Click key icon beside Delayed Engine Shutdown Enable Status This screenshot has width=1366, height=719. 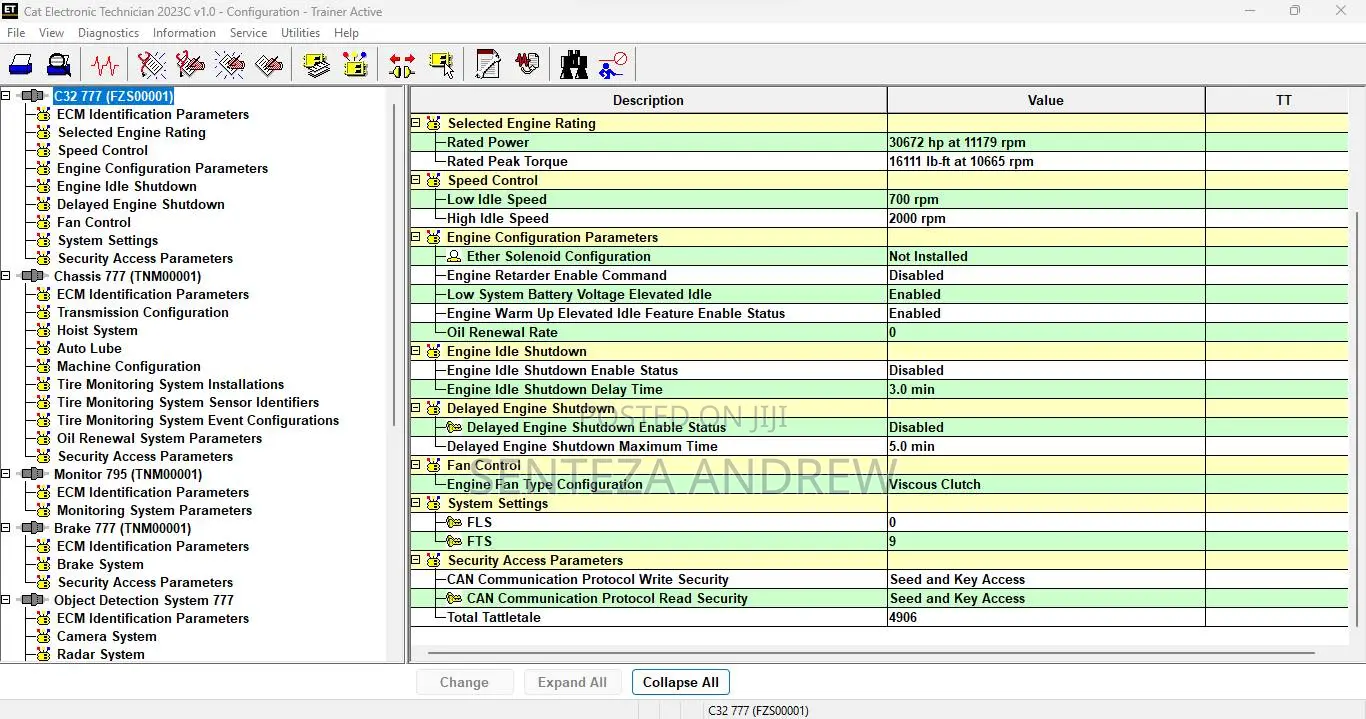click(x=454, y=427)
